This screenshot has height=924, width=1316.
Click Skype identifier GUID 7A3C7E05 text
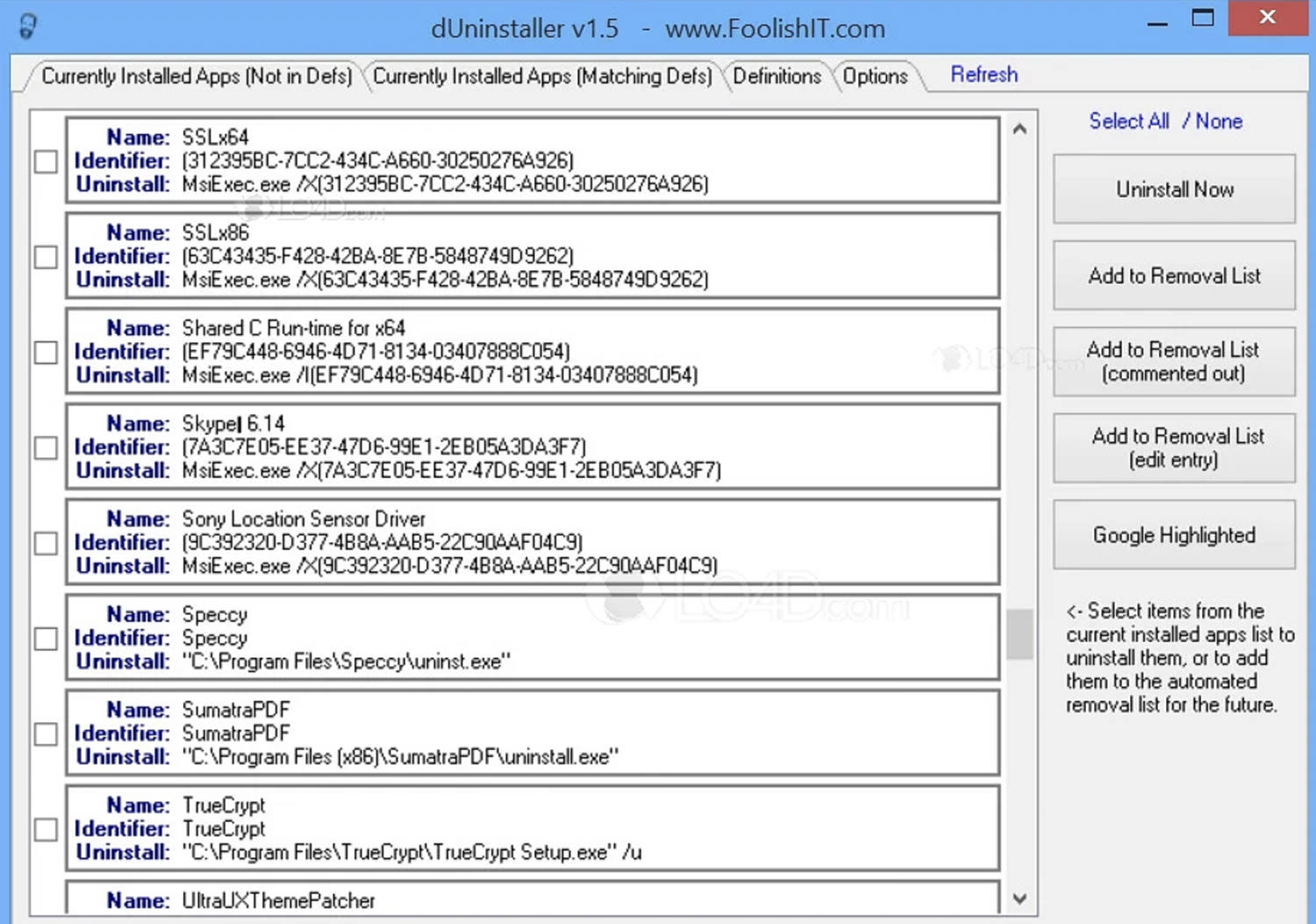pos(383,448)
